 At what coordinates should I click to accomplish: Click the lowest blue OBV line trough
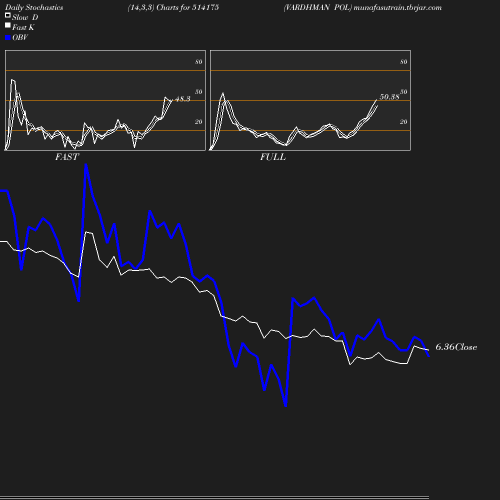pyautogui.click(x=286, y=406)
